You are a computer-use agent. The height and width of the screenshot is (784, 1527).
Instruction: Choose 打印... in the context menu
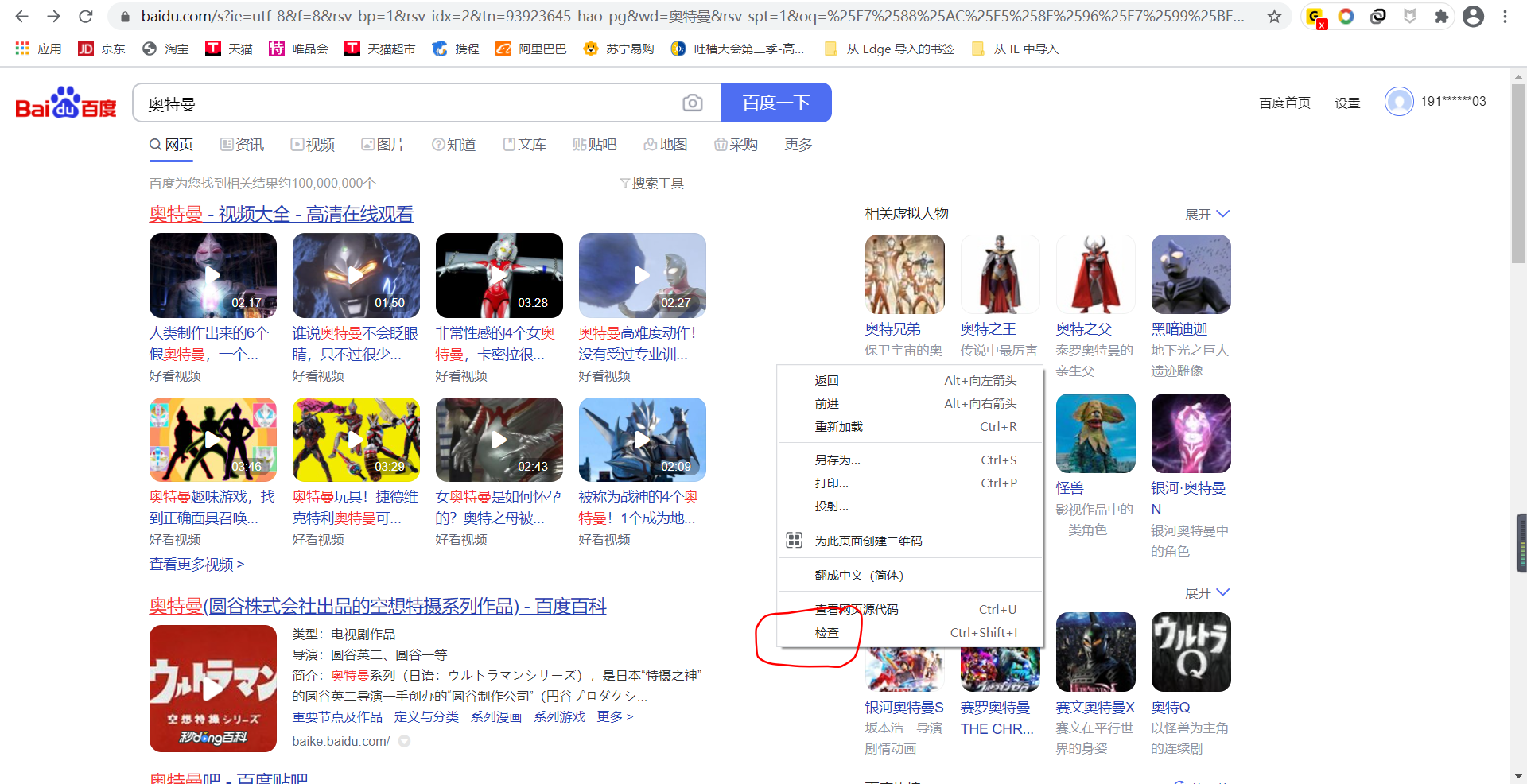pos(910,483)
